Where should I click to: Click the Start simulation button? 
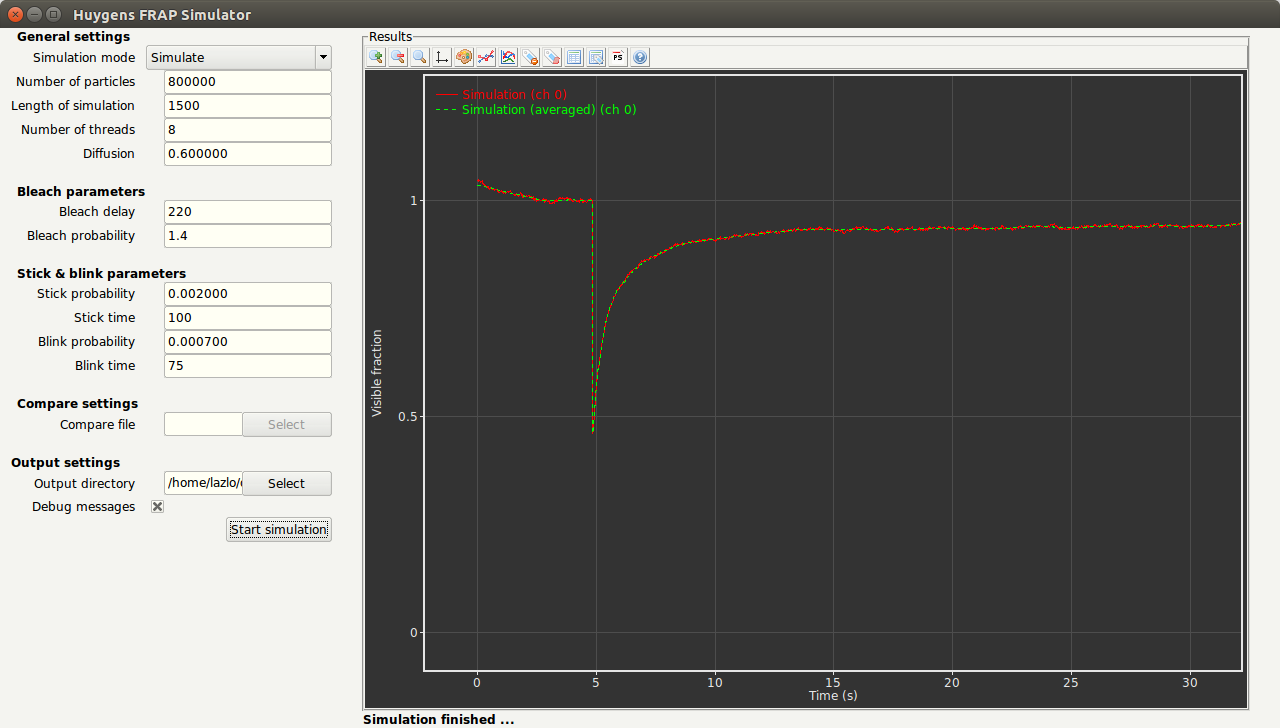tap(278, 529)
